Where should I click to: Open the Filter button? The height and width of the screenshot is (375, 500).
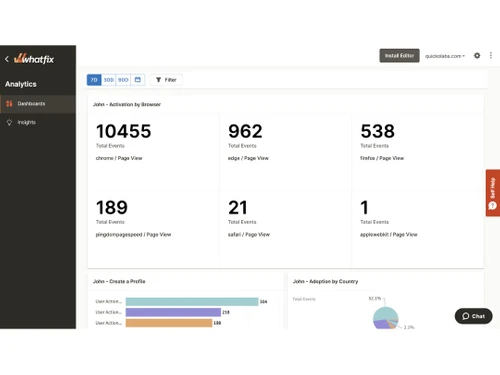pyautogui.click(x=166, y=80)
